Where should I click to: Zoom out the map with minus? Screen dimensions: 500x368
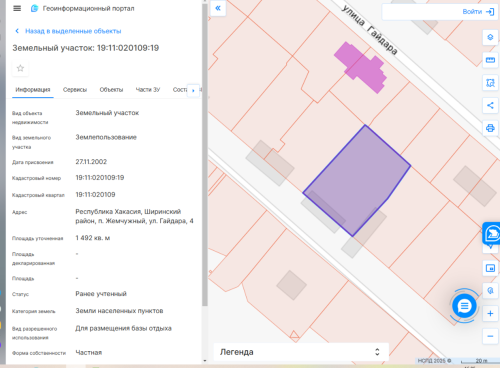pyautogui.click(x=490, y=336)
